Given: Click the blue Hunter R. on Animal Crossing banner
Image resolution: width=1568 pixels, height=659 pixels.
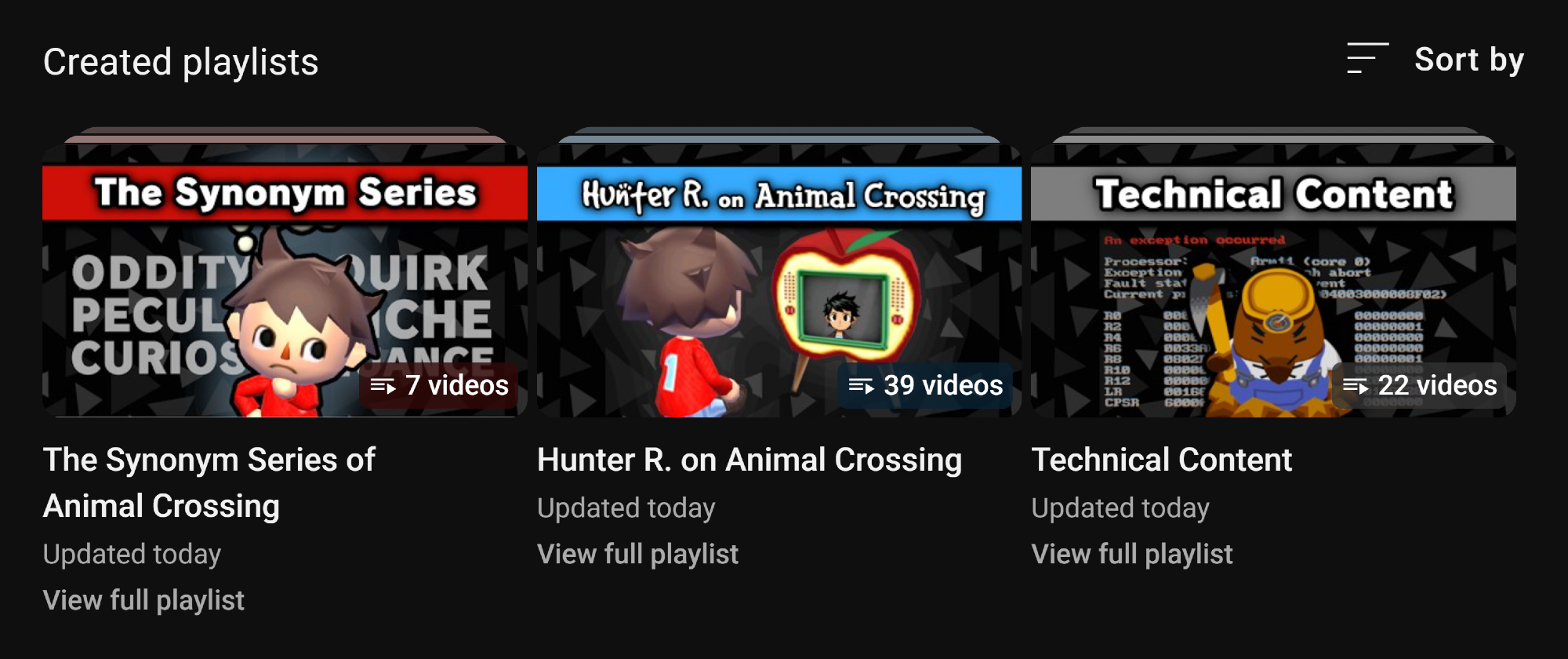Looking at the screenshot, I should click(x=779, y=193).
